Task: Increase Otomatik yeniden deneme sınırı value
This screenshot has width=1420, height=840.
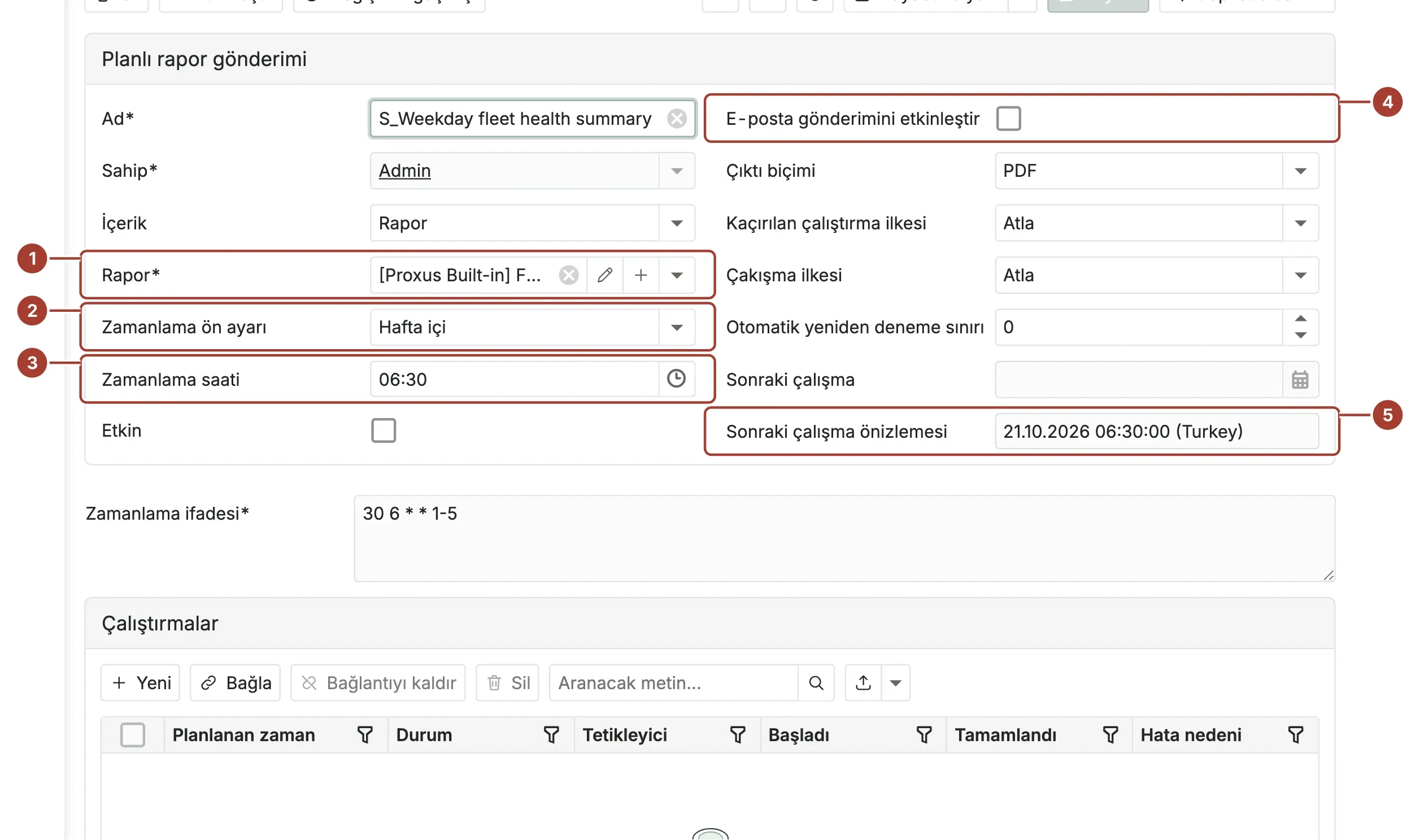Action: coord(1301,319)
